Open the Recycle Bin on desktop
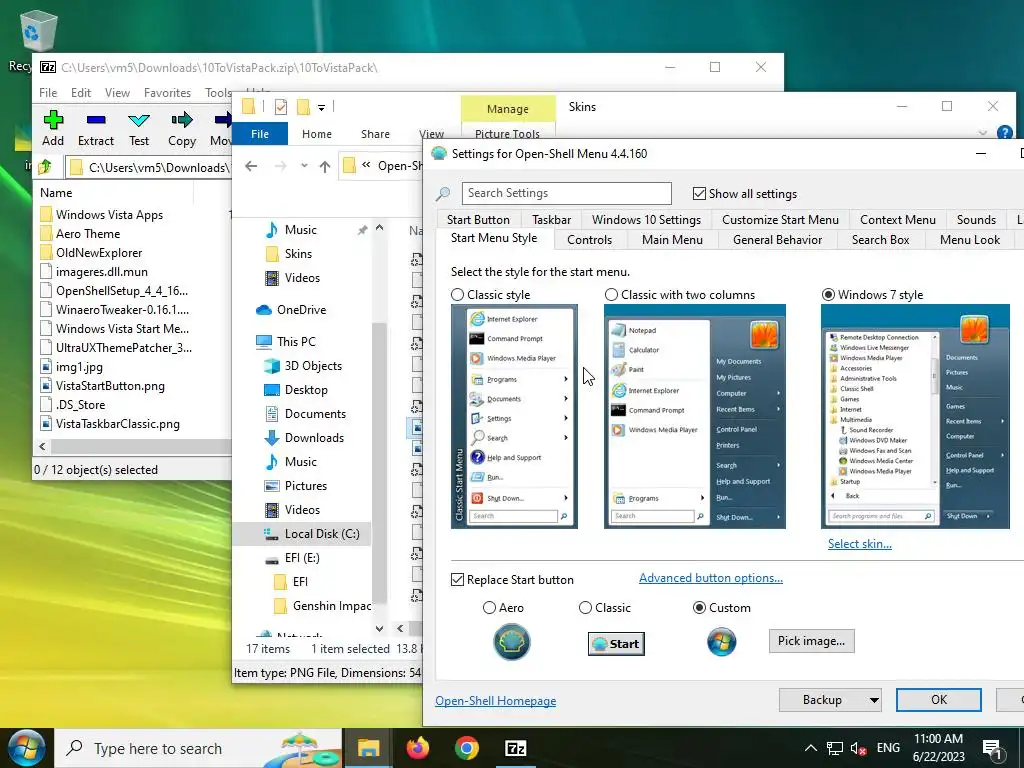 click(39, 31)
